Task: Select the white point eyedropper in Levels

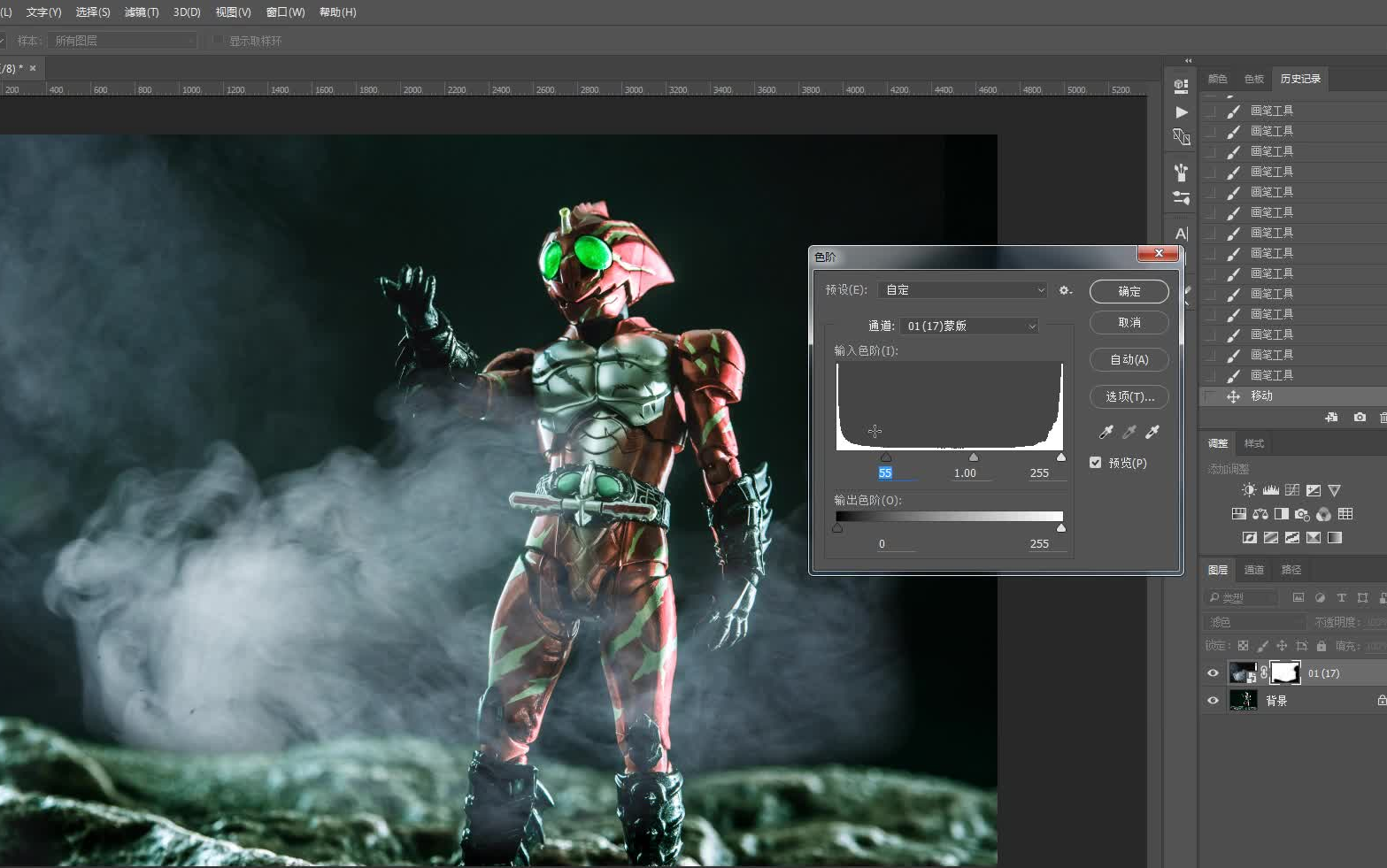Action: coord(1152,432)
